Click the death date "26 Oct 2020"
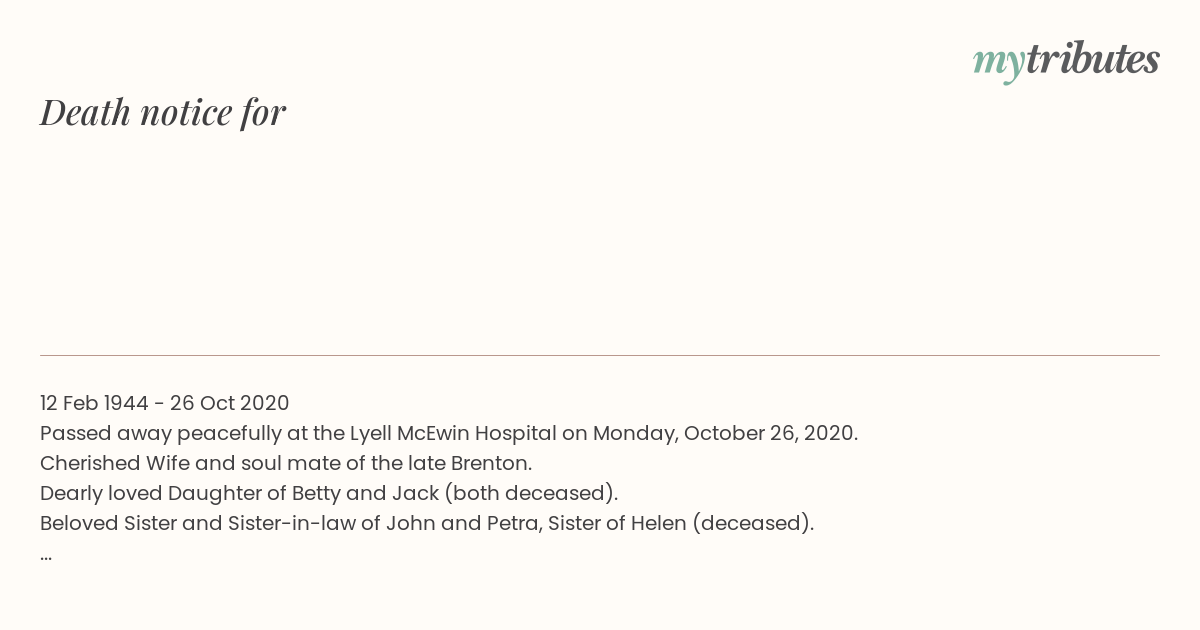This screenshot has width=1200, height=630. [x=229, y=403]
